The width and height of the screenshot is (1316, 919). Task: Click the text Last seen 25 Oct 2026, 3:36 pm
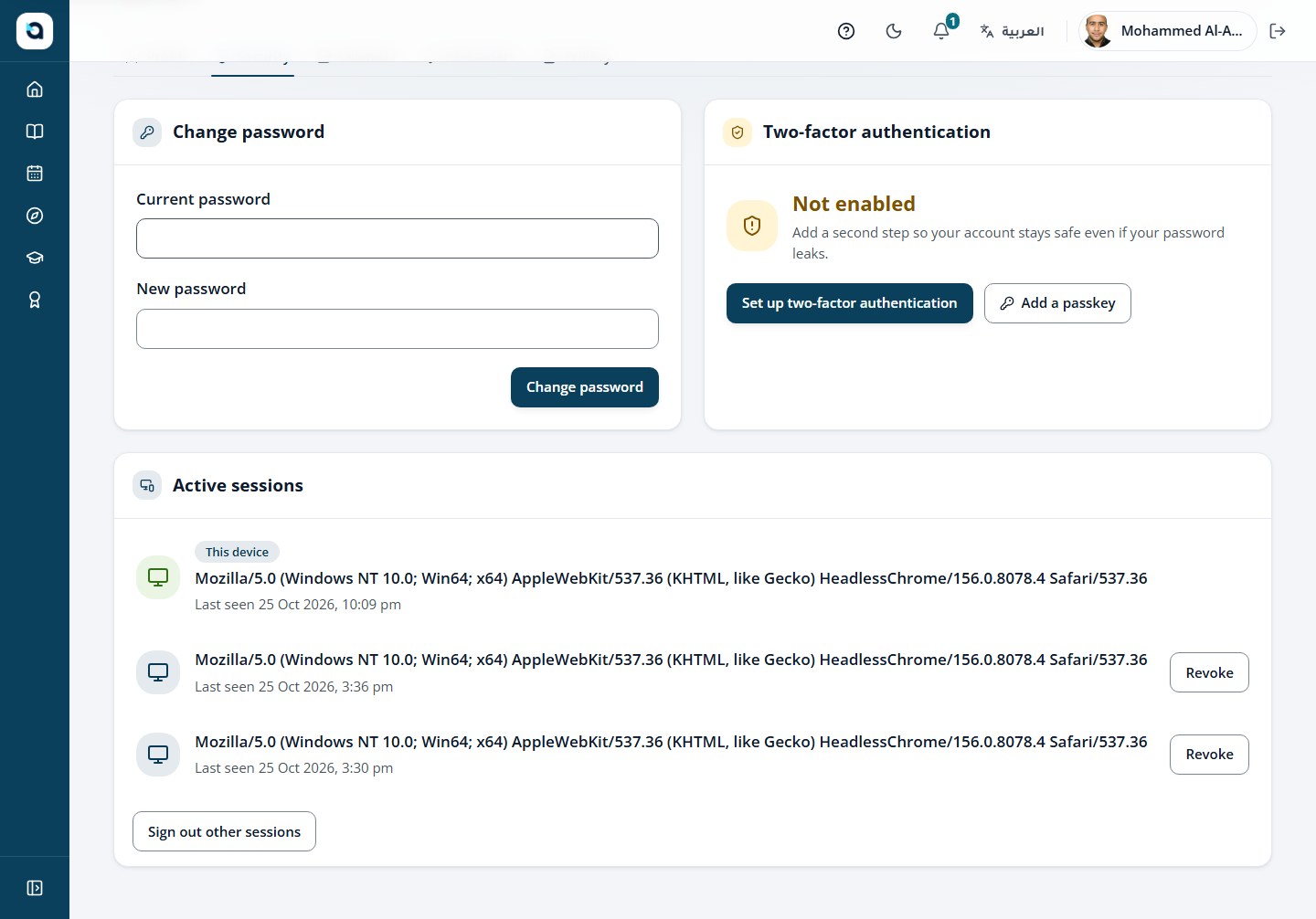[x=294, y=687]
